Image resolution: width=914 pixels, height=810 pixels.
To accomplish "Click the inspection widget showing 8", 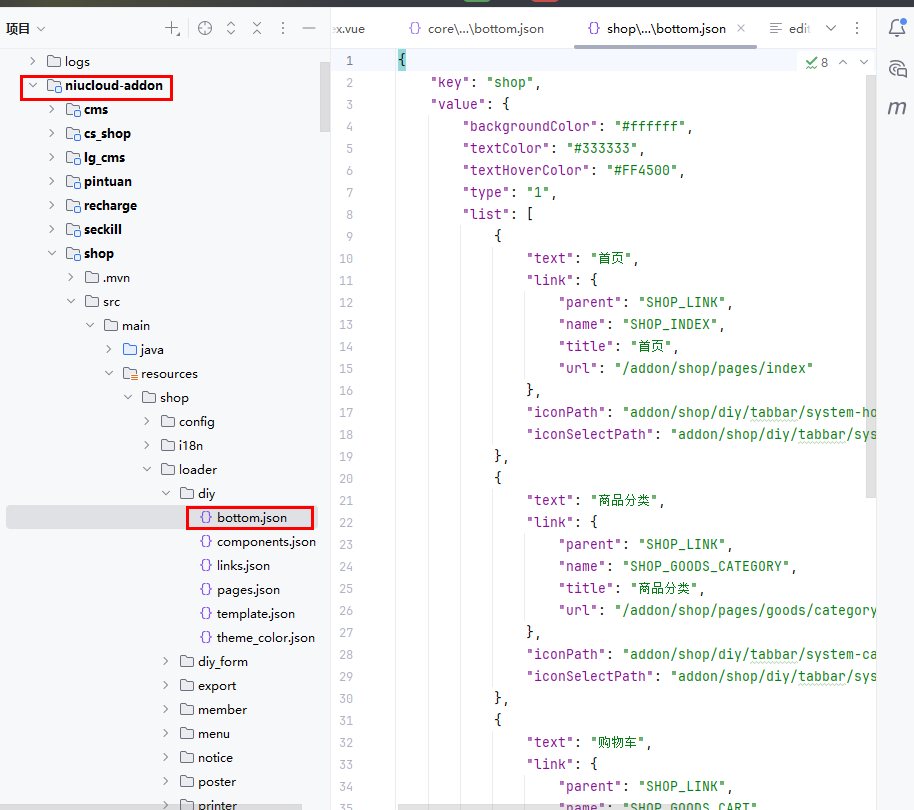I will tap(815, 63).
